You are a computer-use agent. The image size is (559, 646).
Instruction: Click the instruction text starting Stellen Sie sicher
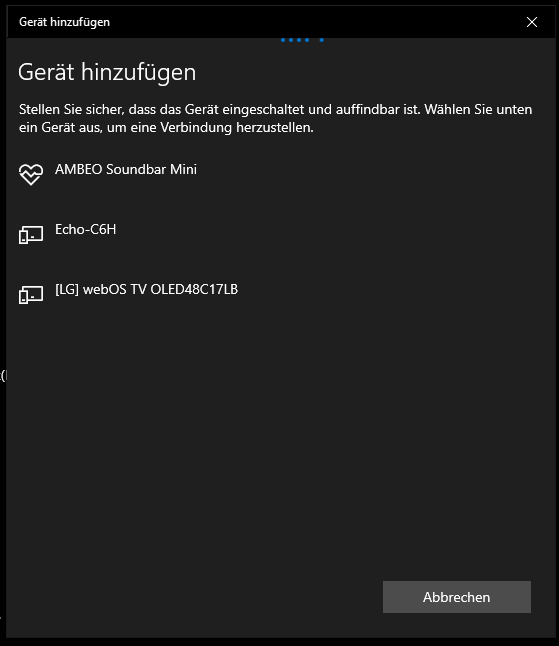pos(275,118)
